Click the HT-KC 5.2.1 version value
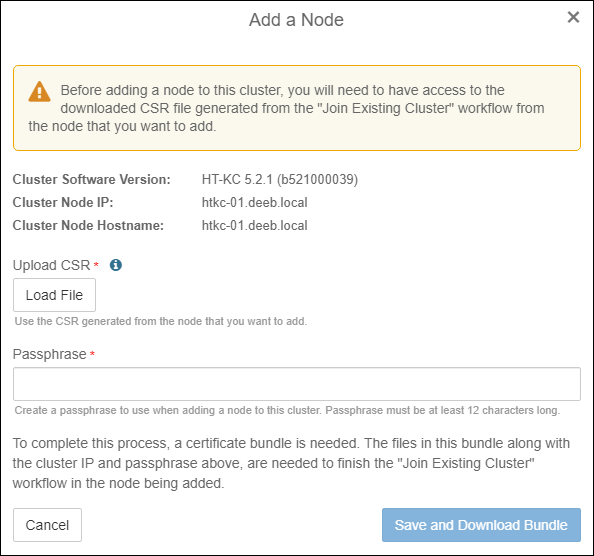 click(280, 179)
